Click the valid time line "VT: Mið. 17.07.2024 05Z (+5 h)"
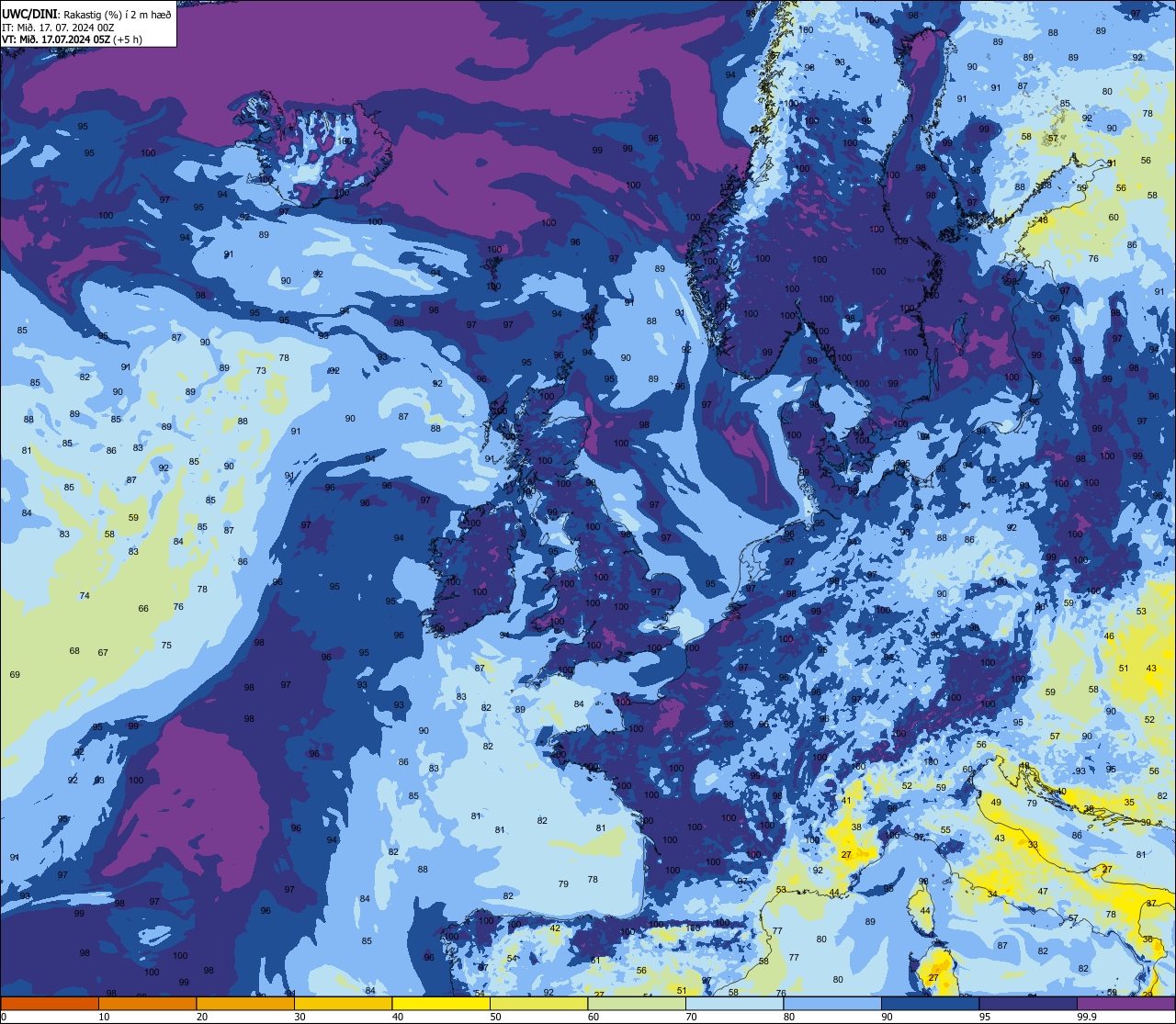Image resolution: width=1176 pixels, height=1024 pixels. (x=71, y=40)
